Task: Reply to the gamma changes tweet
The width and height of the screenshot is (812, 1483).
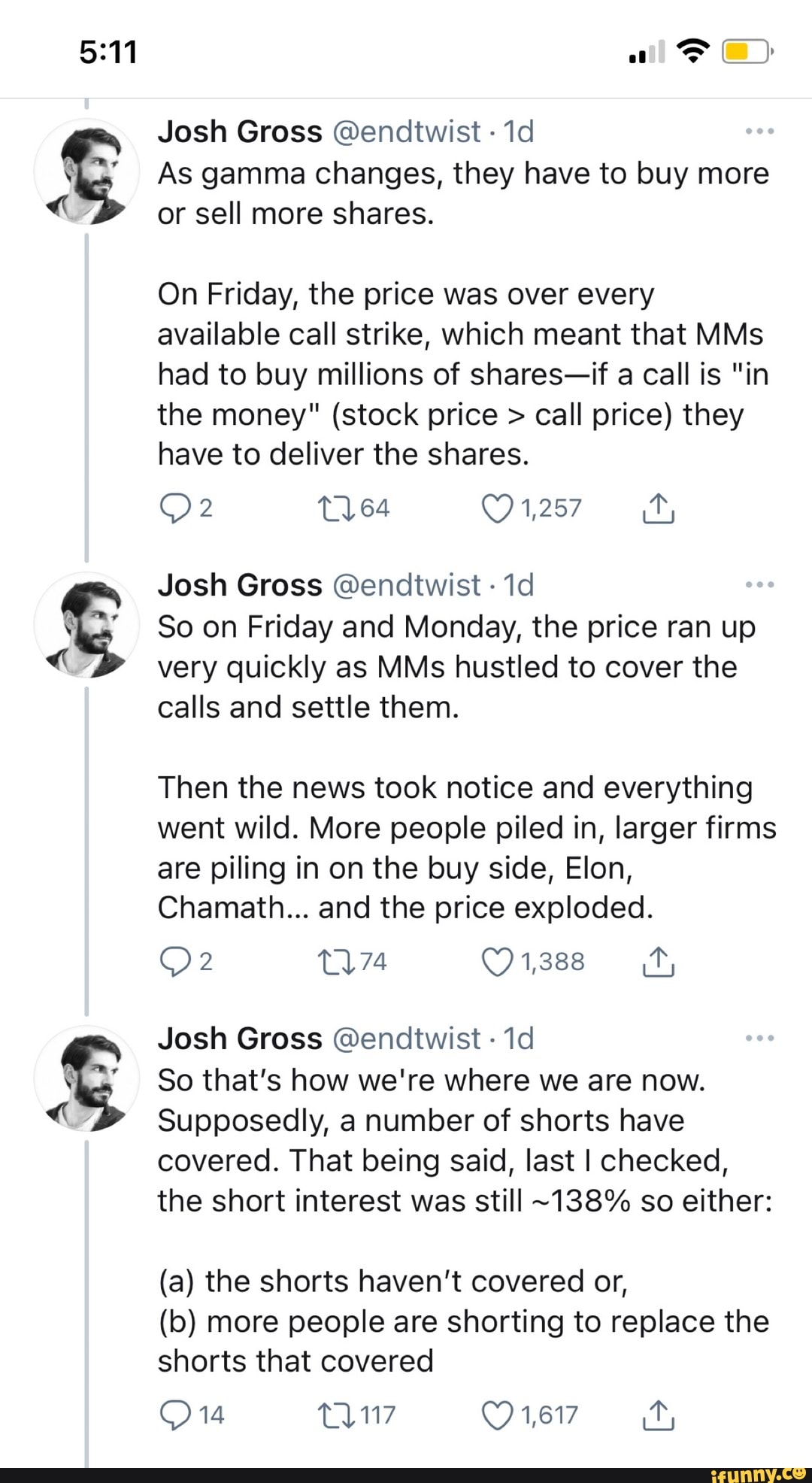Action: point(175,509)
